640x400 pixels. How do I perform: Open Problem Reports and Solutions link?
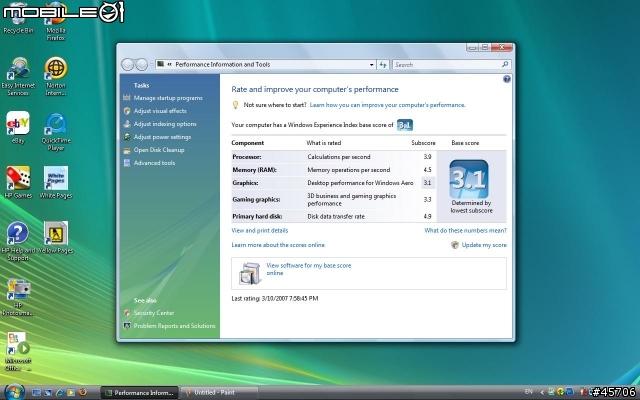(x=174, y=326)
